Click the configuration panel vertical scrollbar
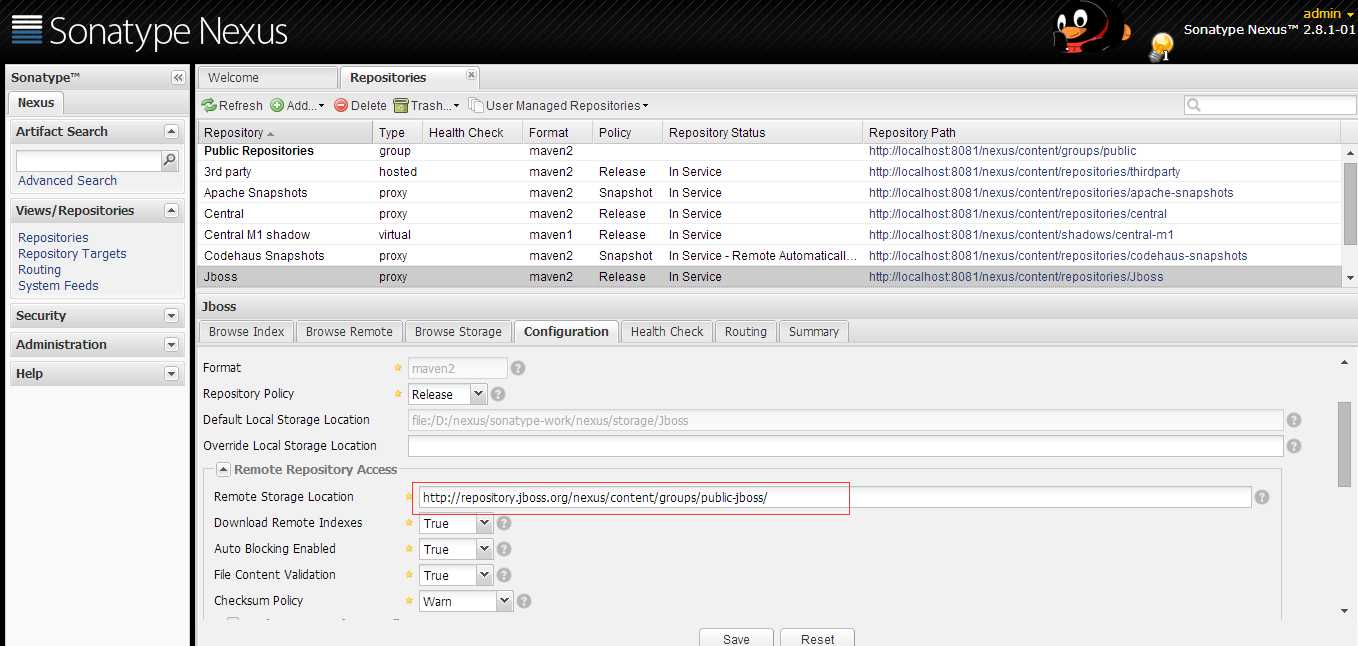 coord(1345,445)
